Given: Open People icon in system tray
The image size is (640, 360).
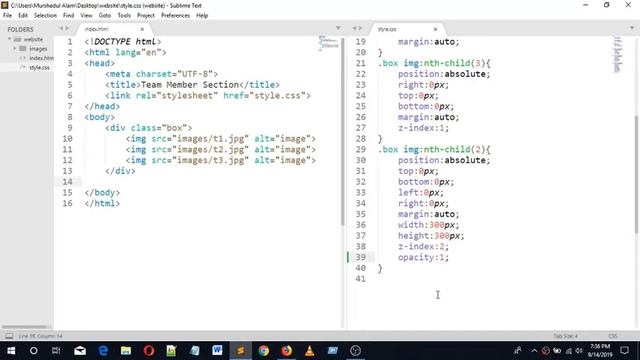Looking at the screenshot, I should point(518,351).
